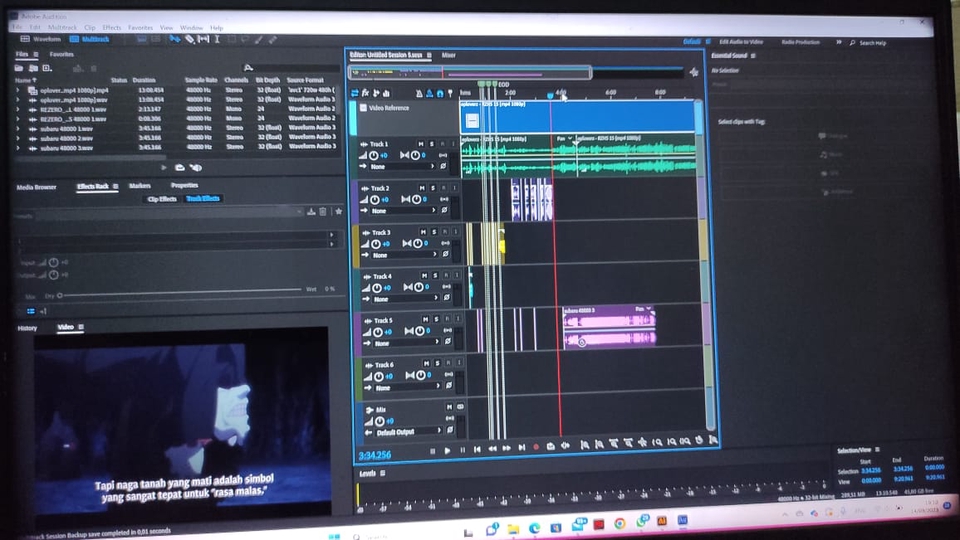Open Track 2 input dropdown showing None

click(x=404, y=211)
